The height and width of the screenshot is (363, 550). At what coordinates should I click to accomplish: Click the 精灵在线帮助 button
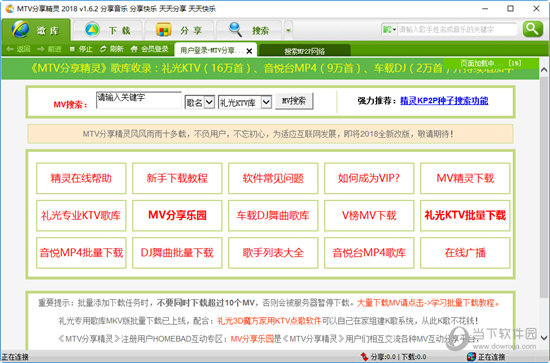(81, 178)
